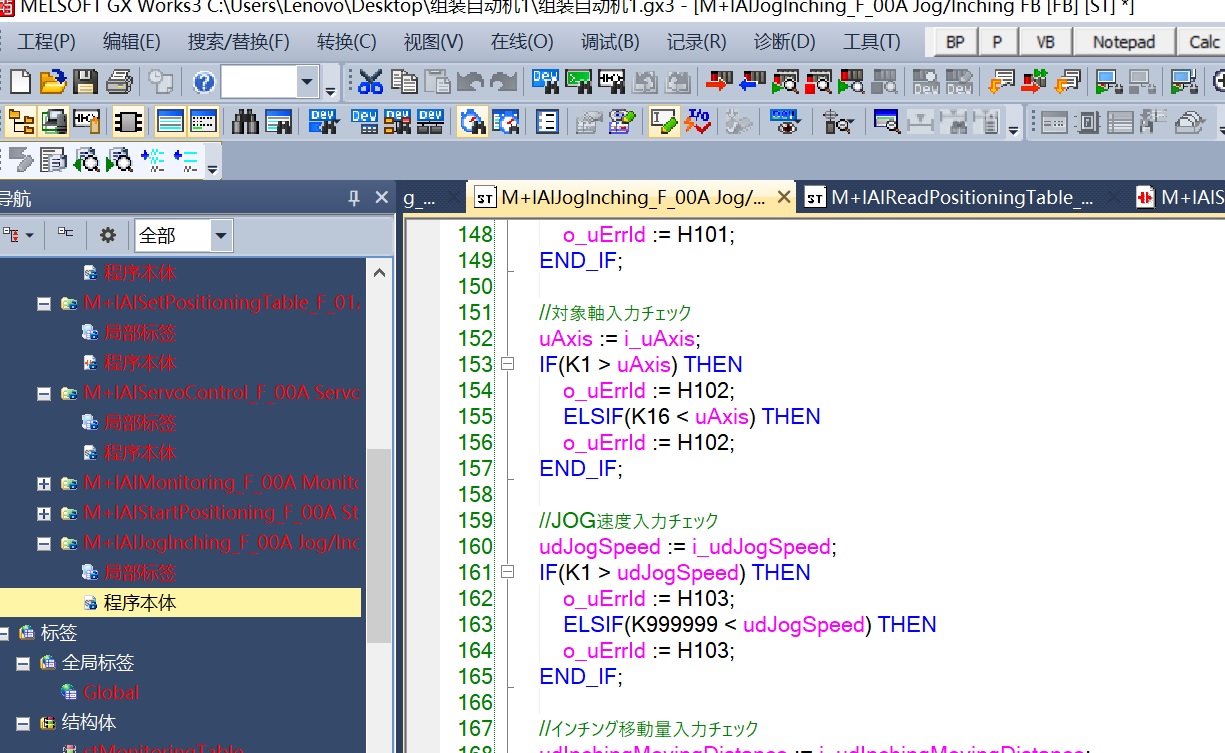Viewport: 1225px width, 753px height.
Task: Click the Cut scissors icon in toolbar
Action: click(x=370, y=82)
